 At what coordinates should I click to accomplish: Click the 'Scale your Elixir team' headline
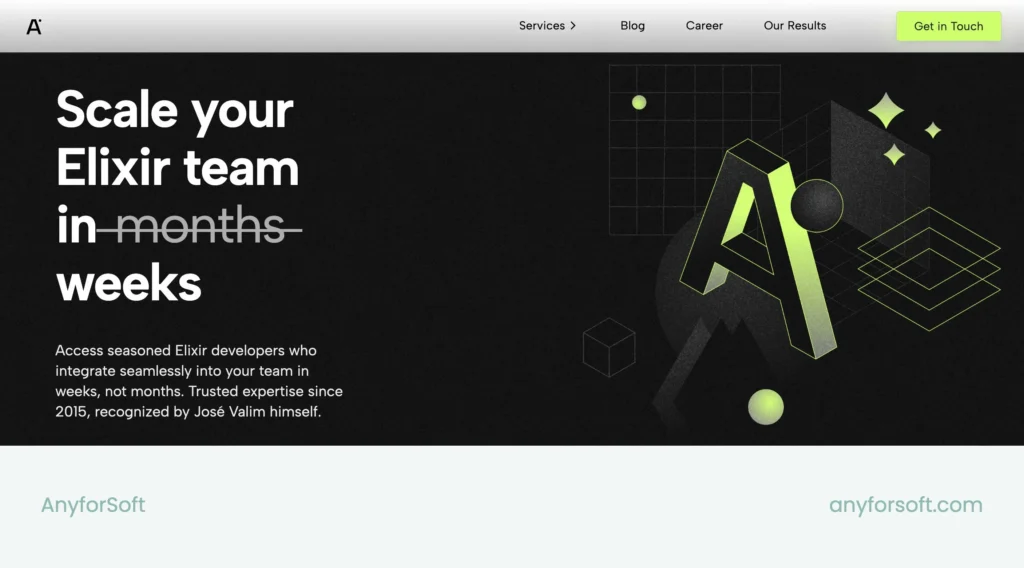(x=178, y=138)
